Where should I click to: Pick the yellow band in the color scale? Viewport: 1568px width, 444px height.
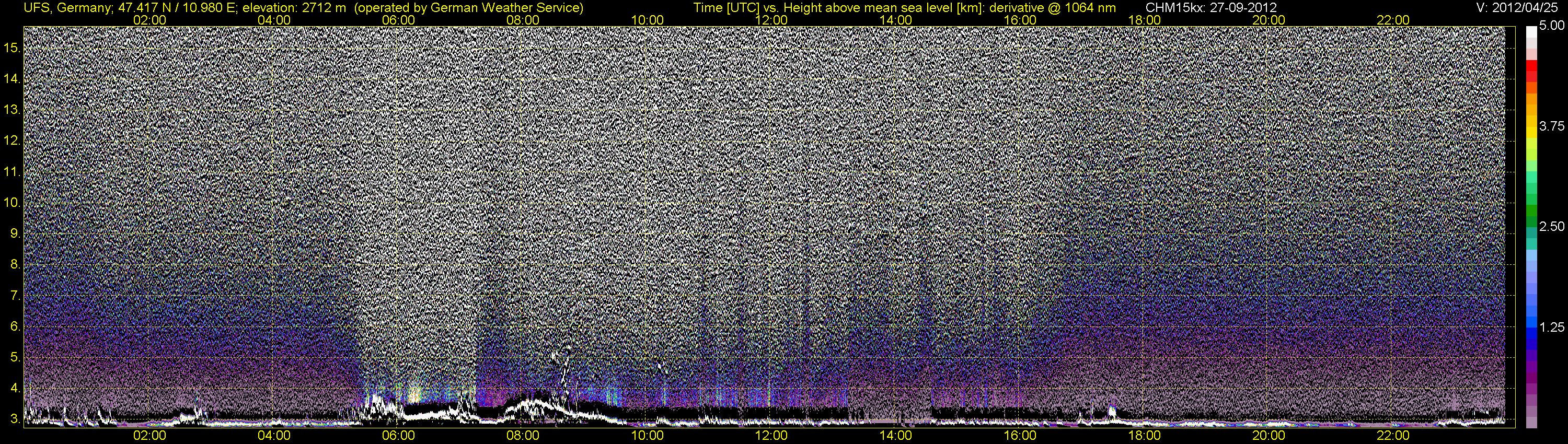1531,133
